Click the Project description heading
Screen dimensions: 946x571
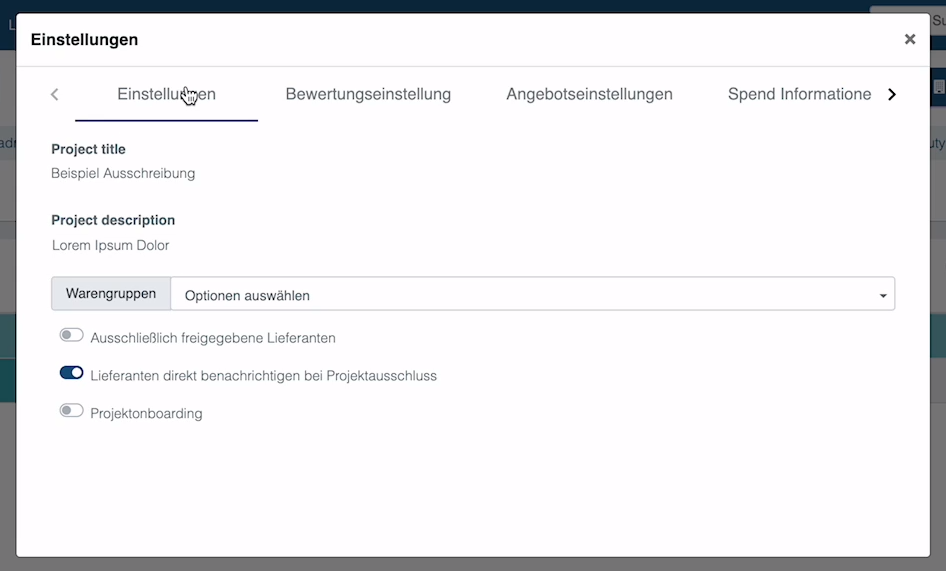[x=113, y=220]
